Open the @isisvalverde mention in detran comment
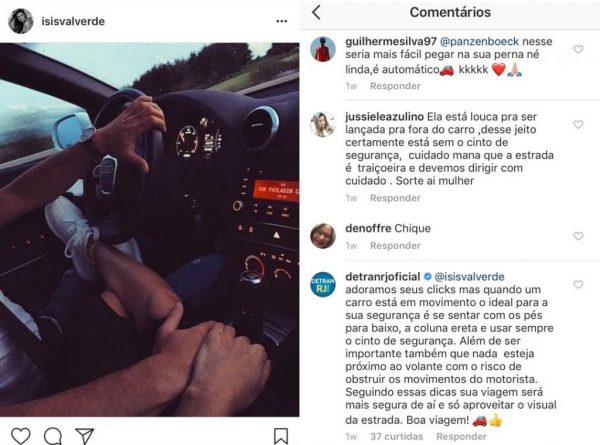Image resolution: width=600 pixels, height=445 pixels. (x=470, y=277)
